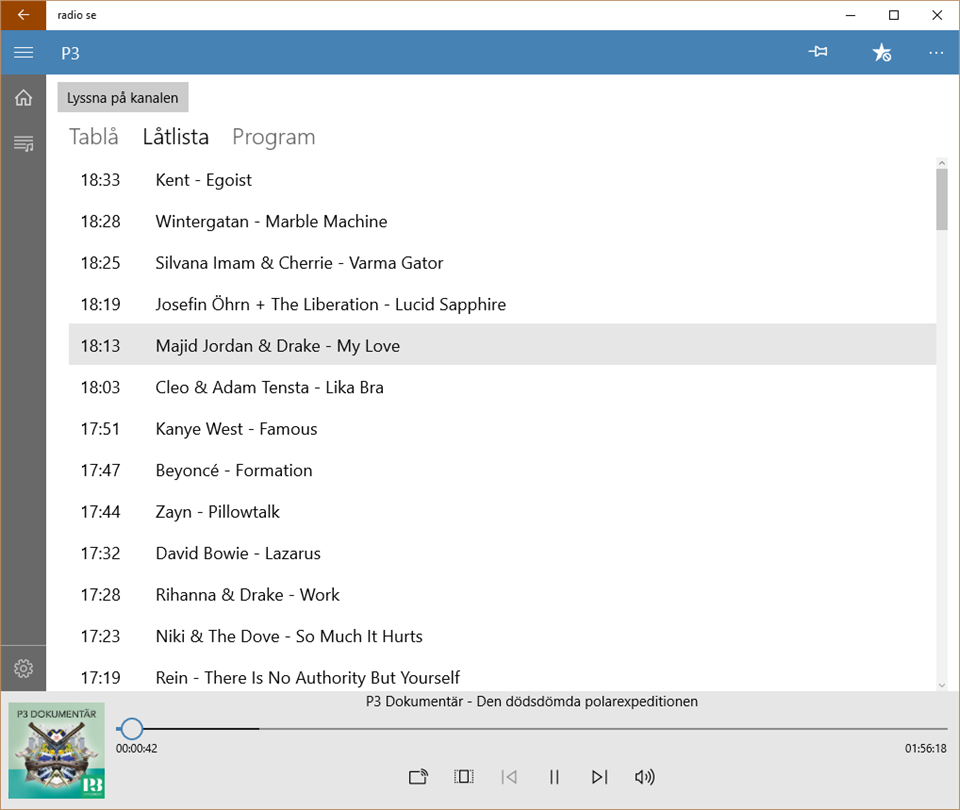Select Wintergatan - Marble Machine
This screenshot has width=960, height=810.
tap(502, 221)
